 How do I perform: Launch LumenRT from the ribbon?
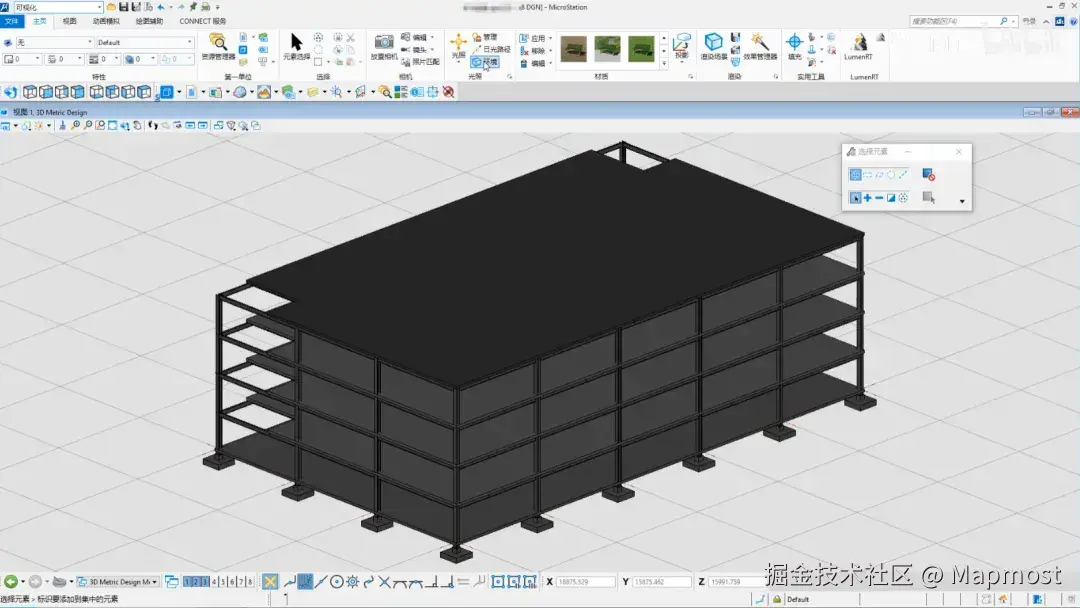pyautogui.click(x=858, y=47)
